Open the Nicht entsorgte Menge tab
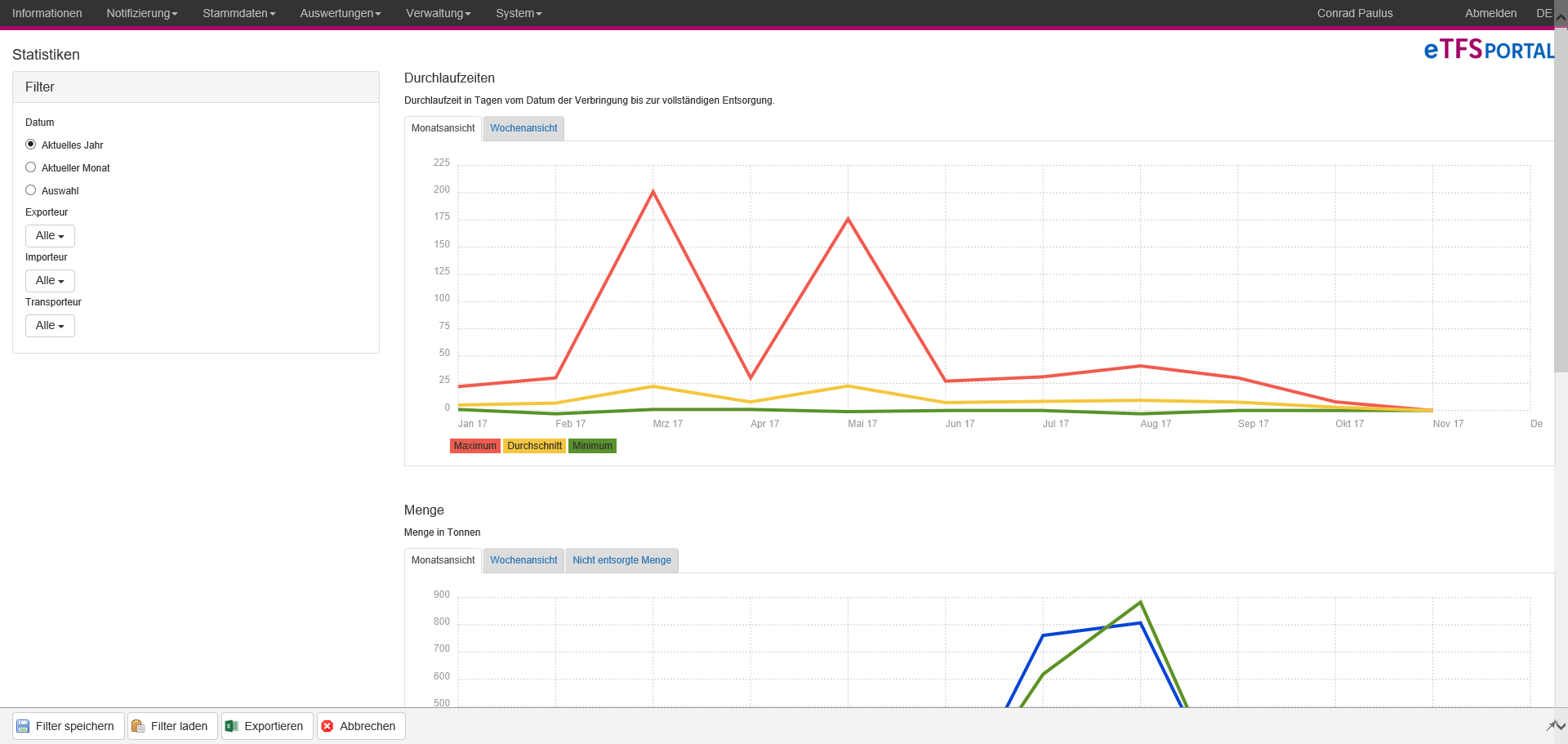The height and width of the screenshot is (744, 1568). (x=621, y=560)
